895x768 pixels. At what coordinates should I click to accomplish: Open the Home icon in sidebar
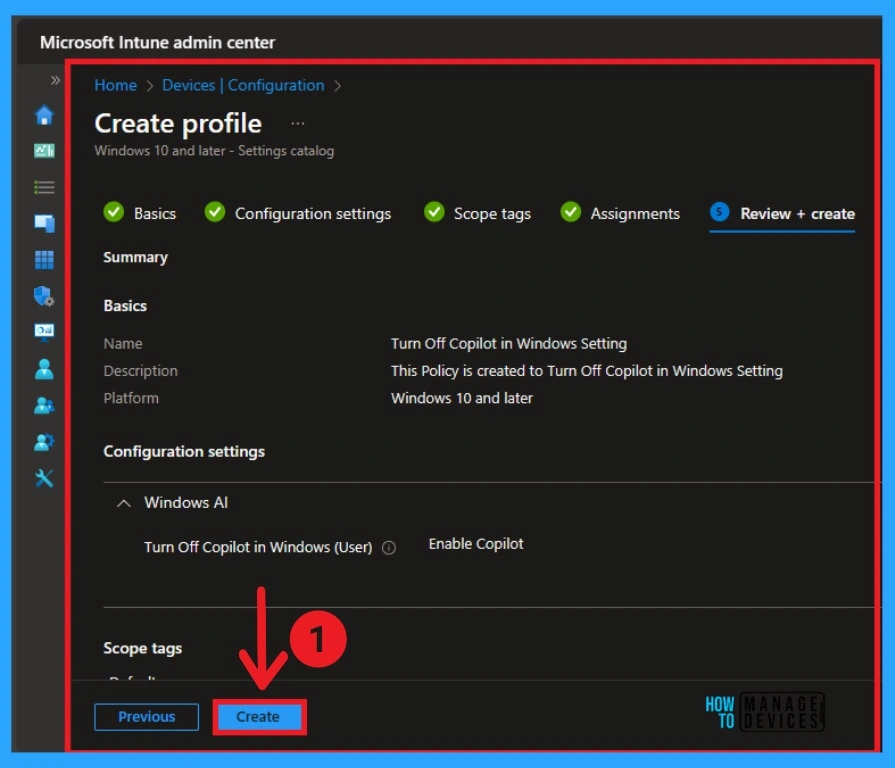[44, 115]
